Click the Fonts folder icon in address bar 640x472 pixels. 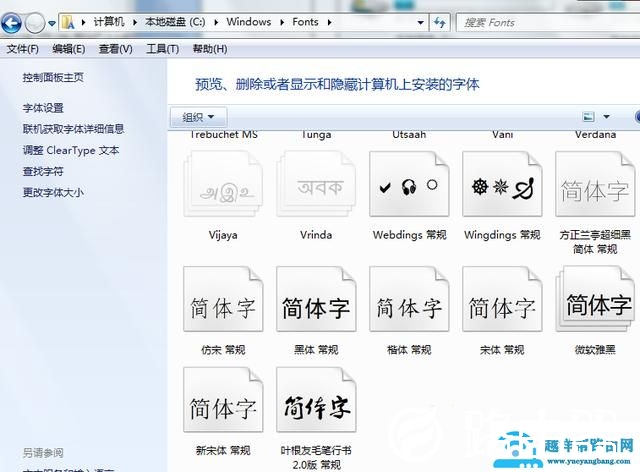click(x=68, y=22)
